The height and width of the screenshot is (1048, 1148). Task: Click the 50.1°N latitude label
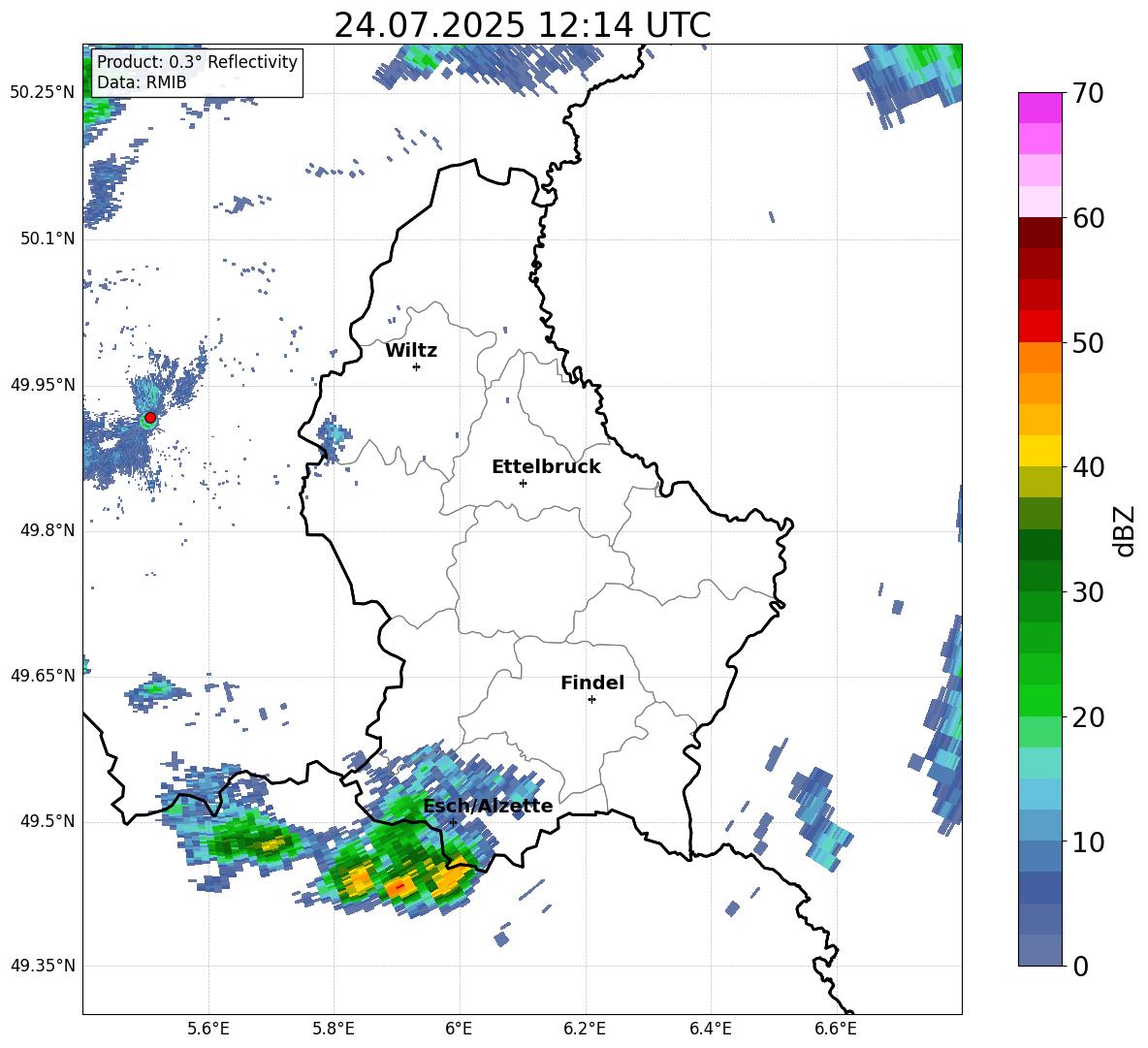pyautogui.click(x=48, y=238)
